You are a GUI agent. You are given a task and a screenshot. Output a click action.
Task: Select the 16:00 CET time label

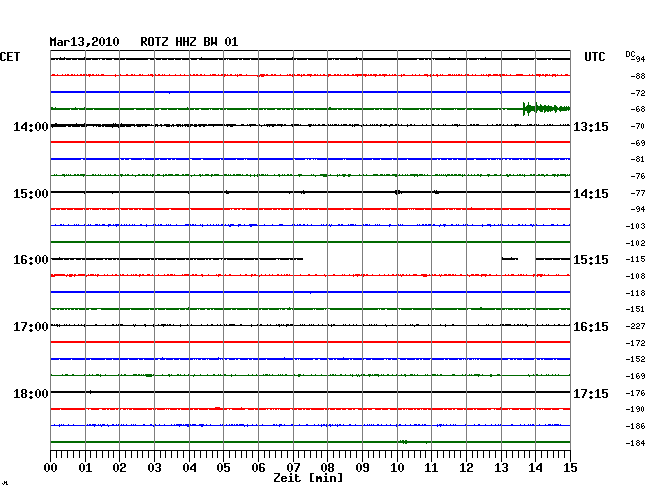pyautogui.click(x=31, y=260)
